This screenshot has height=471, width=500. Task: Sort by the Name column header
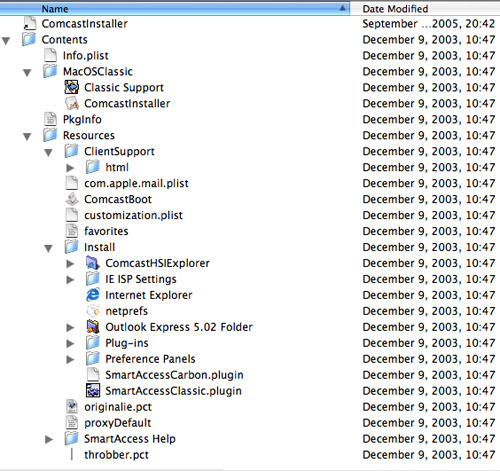click(175, 9)
